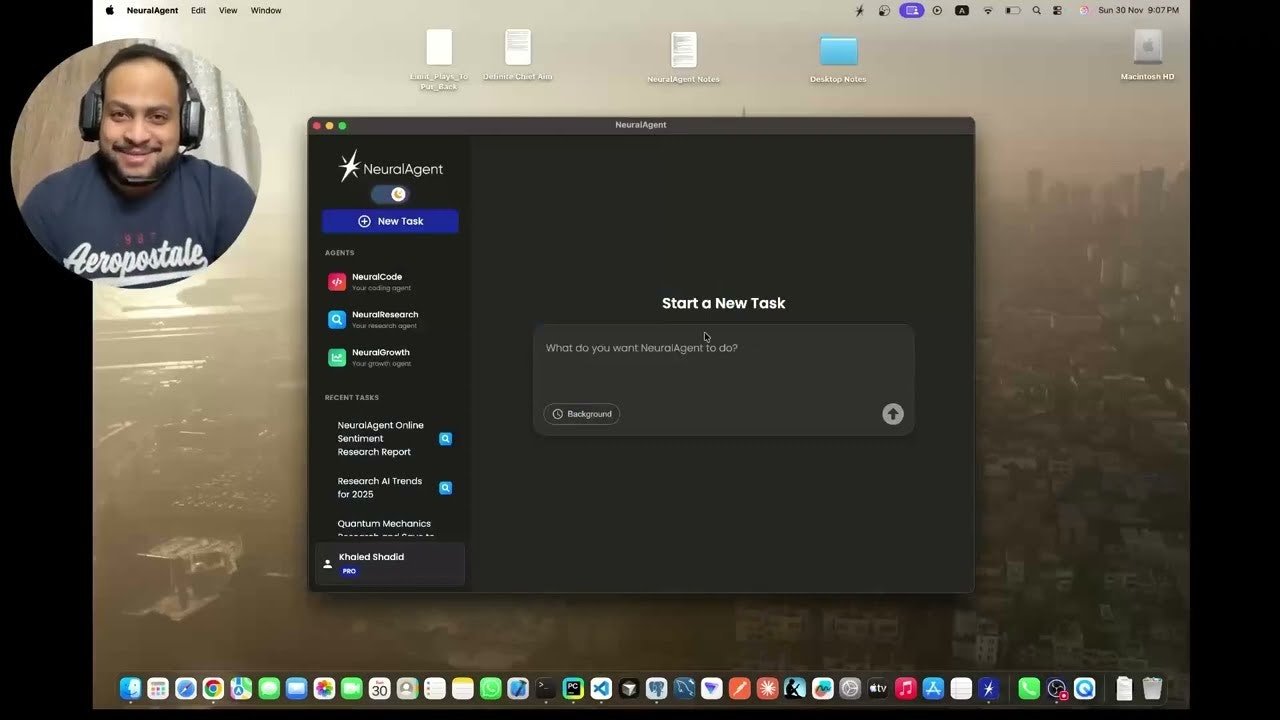1280x720 pixels.
Task: Click the NeuralCode agent icon
Action: pos(337,282)
